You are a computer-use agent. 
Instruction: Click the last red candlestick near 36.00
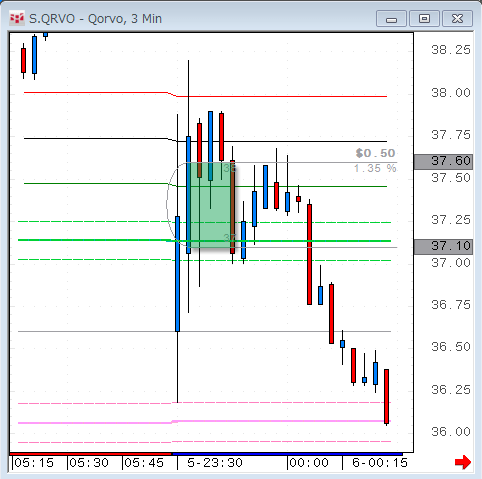click(386, 396)
